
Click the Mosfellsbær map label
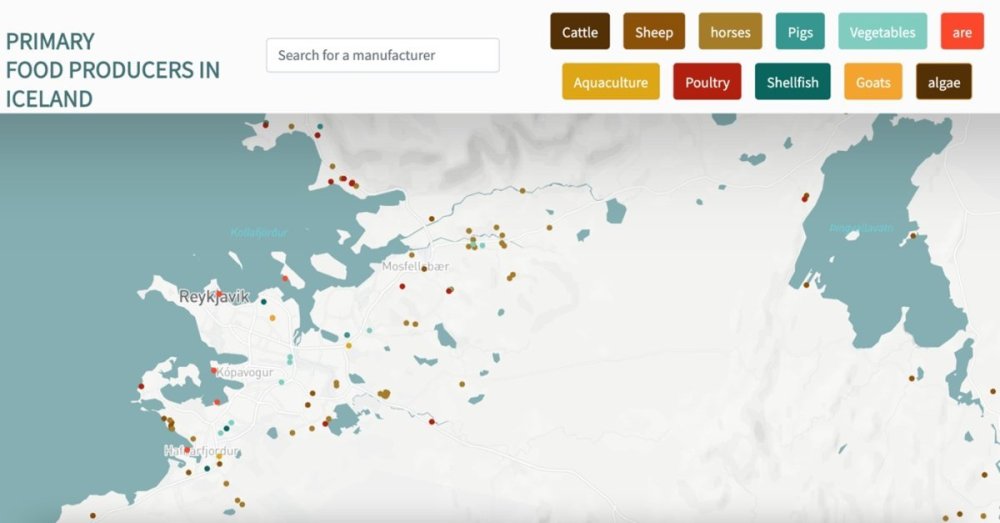click(416, 267)
